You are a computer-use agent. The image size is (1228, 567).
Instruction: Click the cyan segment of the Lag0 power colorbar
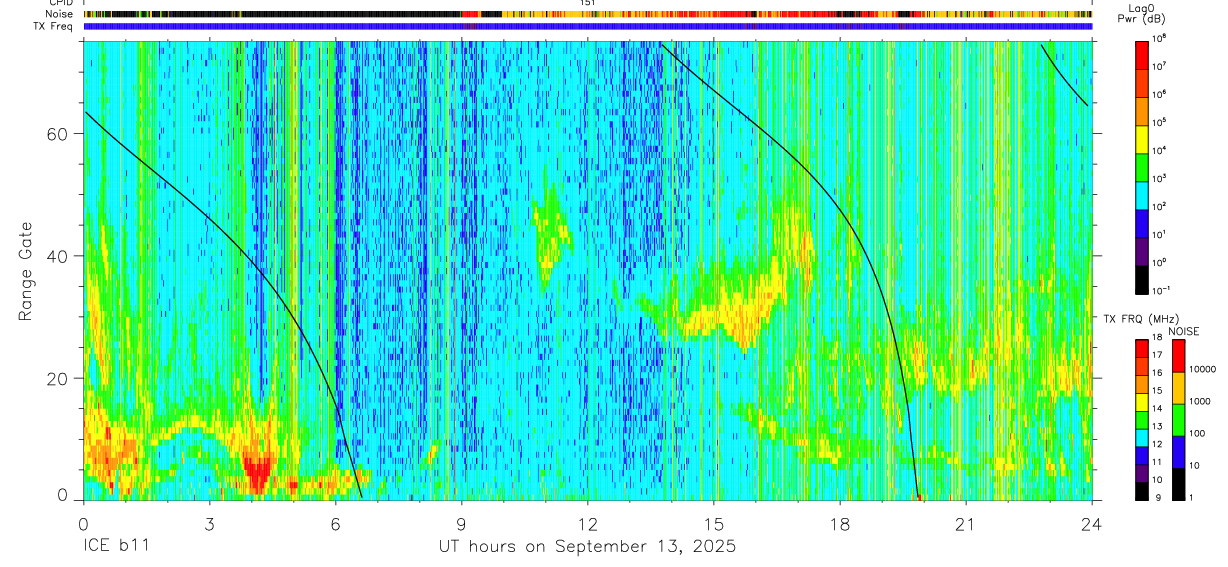(1142, 195)
